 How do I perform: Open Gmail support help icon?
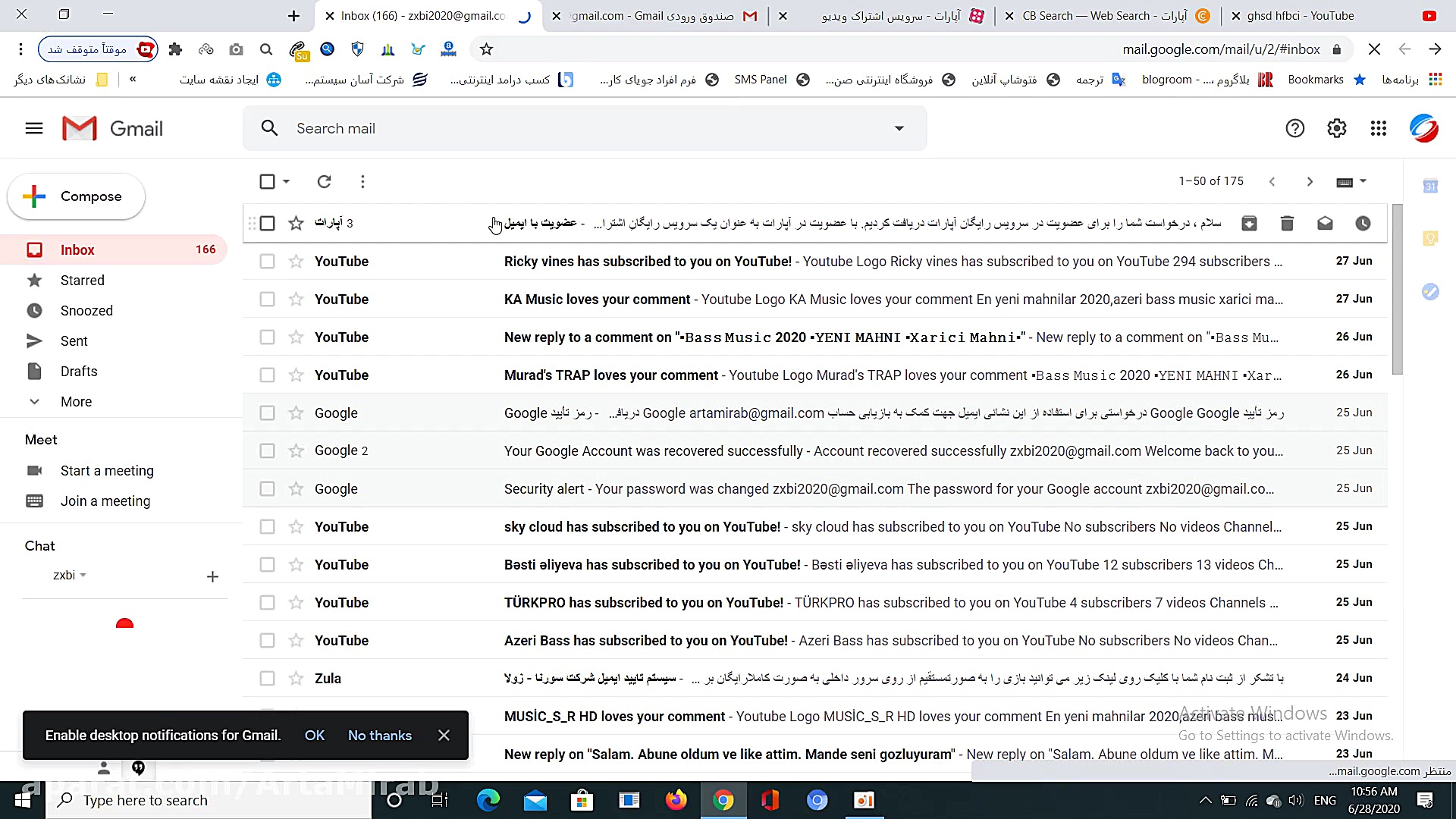(1294, 128)
